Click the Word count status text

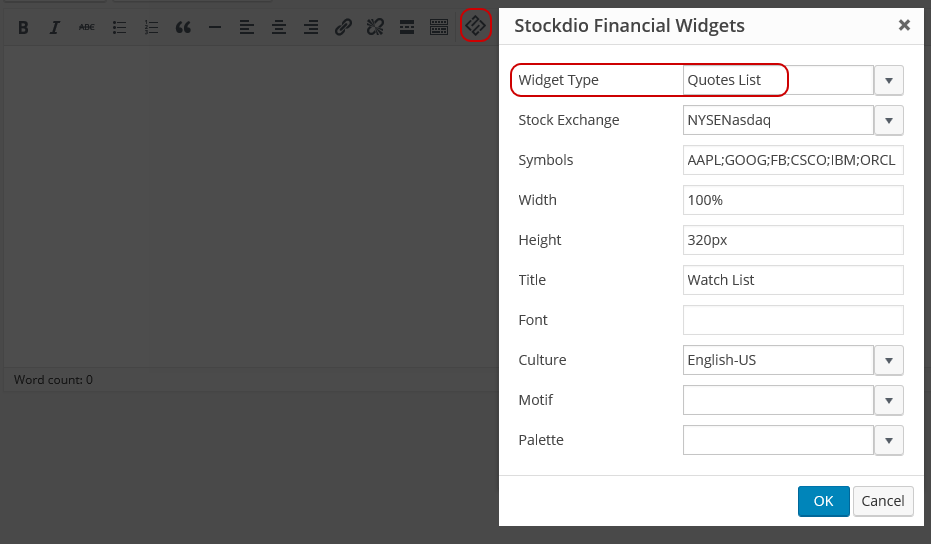[53, 380]
